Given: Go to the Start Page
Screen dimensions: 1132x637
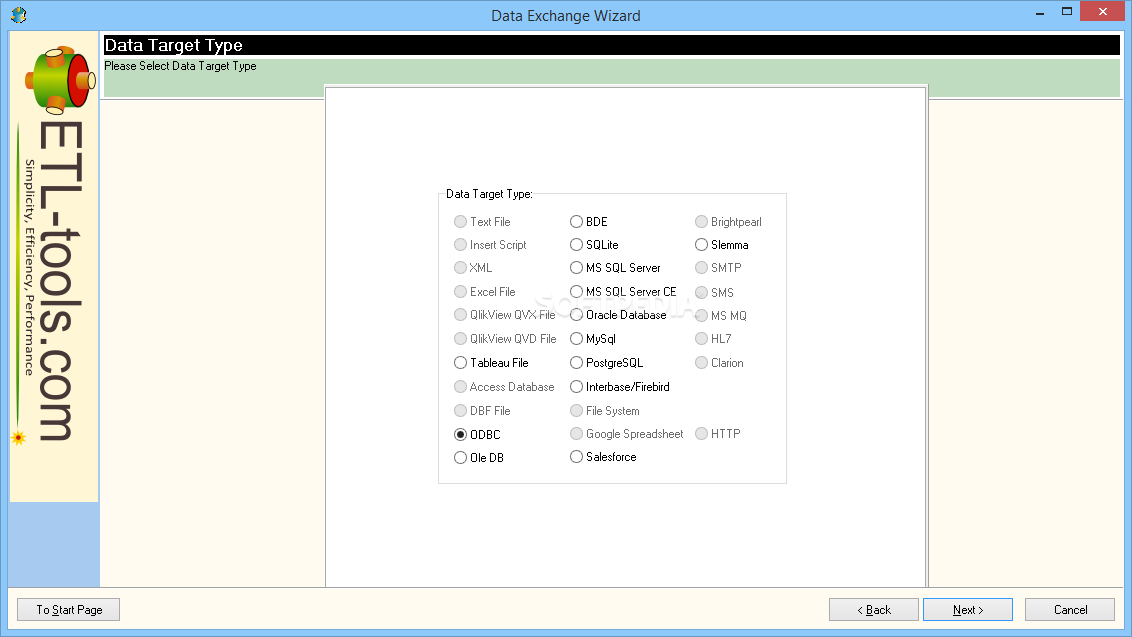Looking at the screenshot, I should tap(69, 610).
